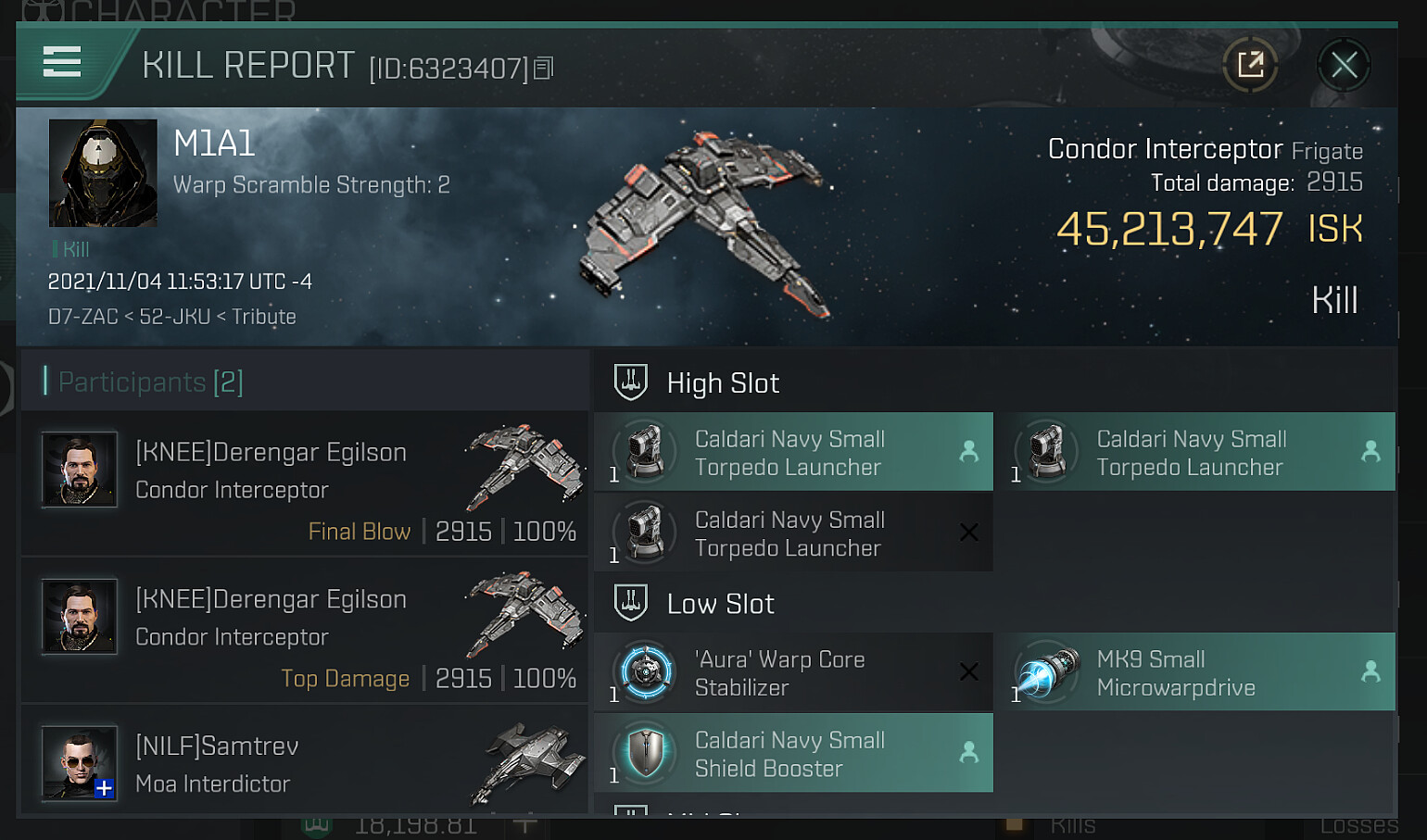The image size is (1427, 840).
Task: Collapse the Low Slot section header
Action: pos(720,604)
